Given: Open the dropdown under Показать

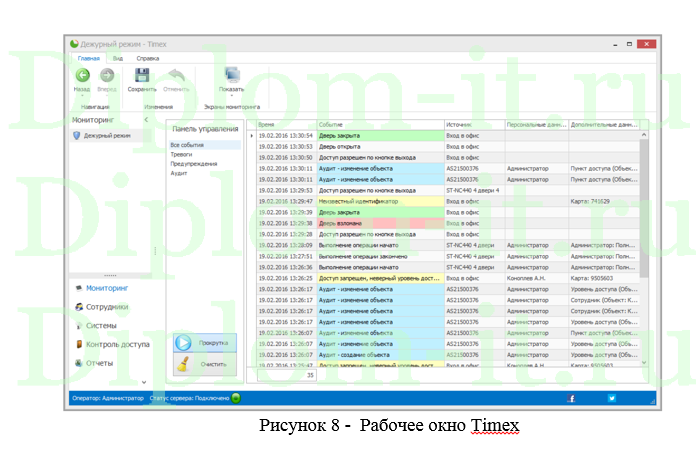Looking at the screenshot, I should click(231, 97).
